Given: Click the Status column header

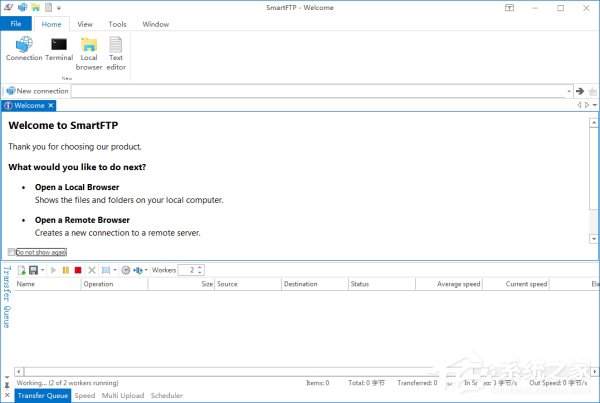Looking at the screenshot, I should (x=382, y=284).
